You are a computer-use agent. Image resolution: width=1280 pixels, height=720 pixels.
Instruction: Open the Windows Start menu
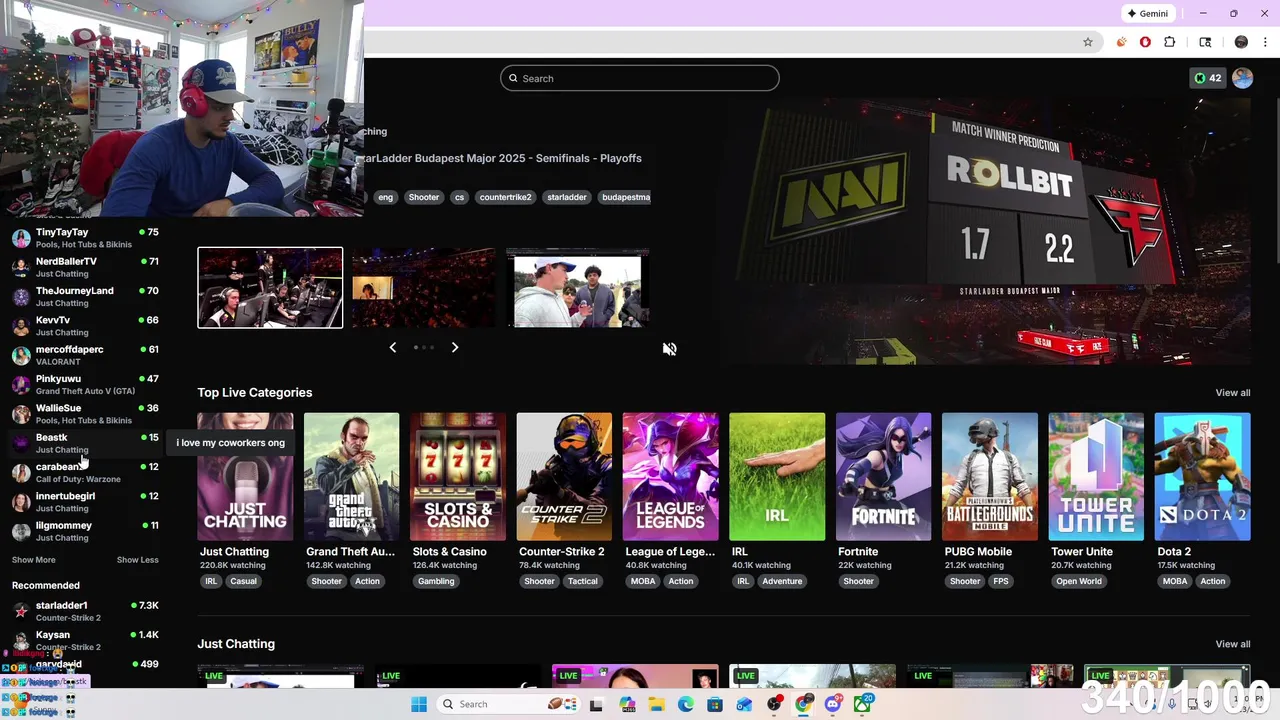point(419,704)
